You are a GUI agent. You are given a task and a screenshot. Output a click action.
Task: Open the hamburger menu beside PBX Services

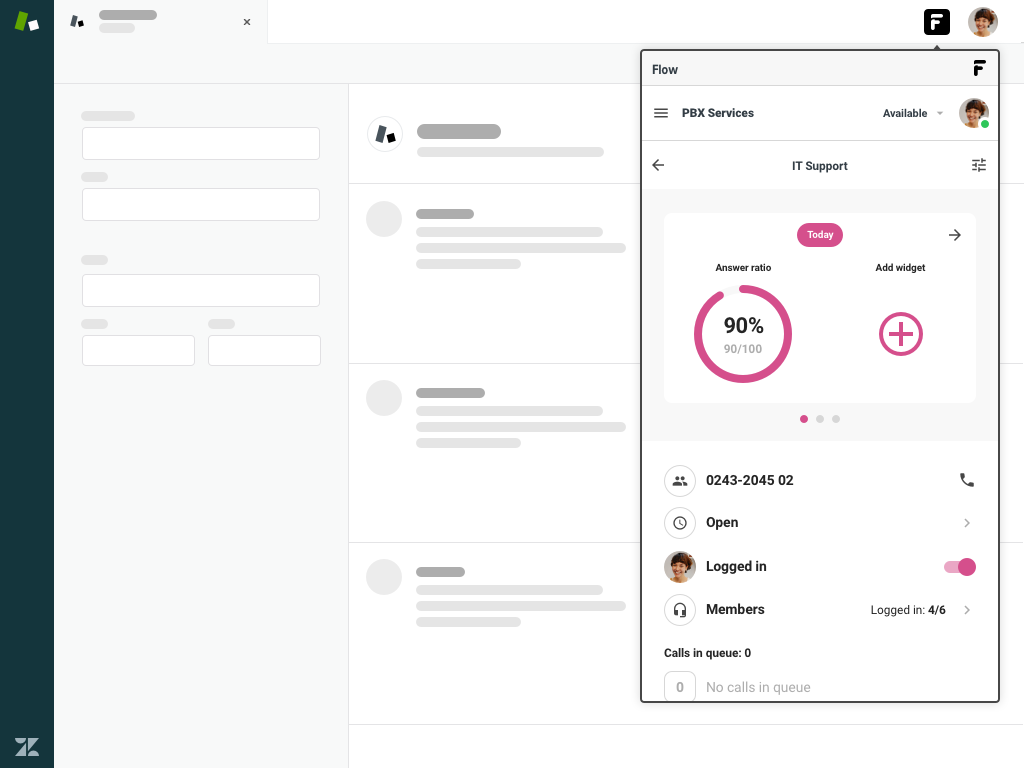tap(661, 113)
